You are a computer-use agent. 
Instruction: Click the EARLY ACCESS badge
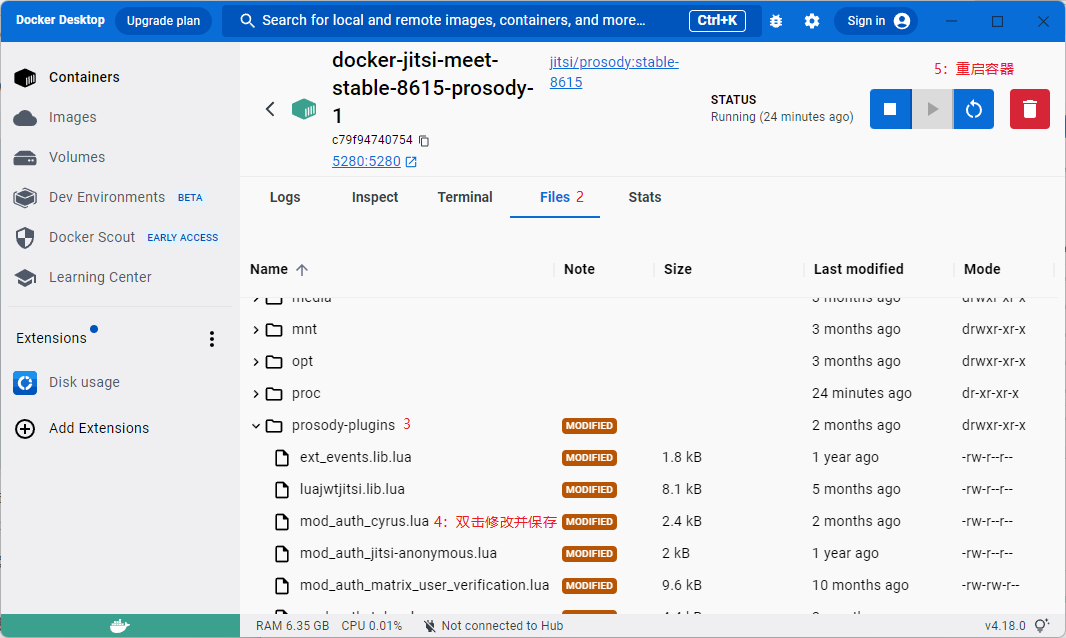click(x=183, y=238)
